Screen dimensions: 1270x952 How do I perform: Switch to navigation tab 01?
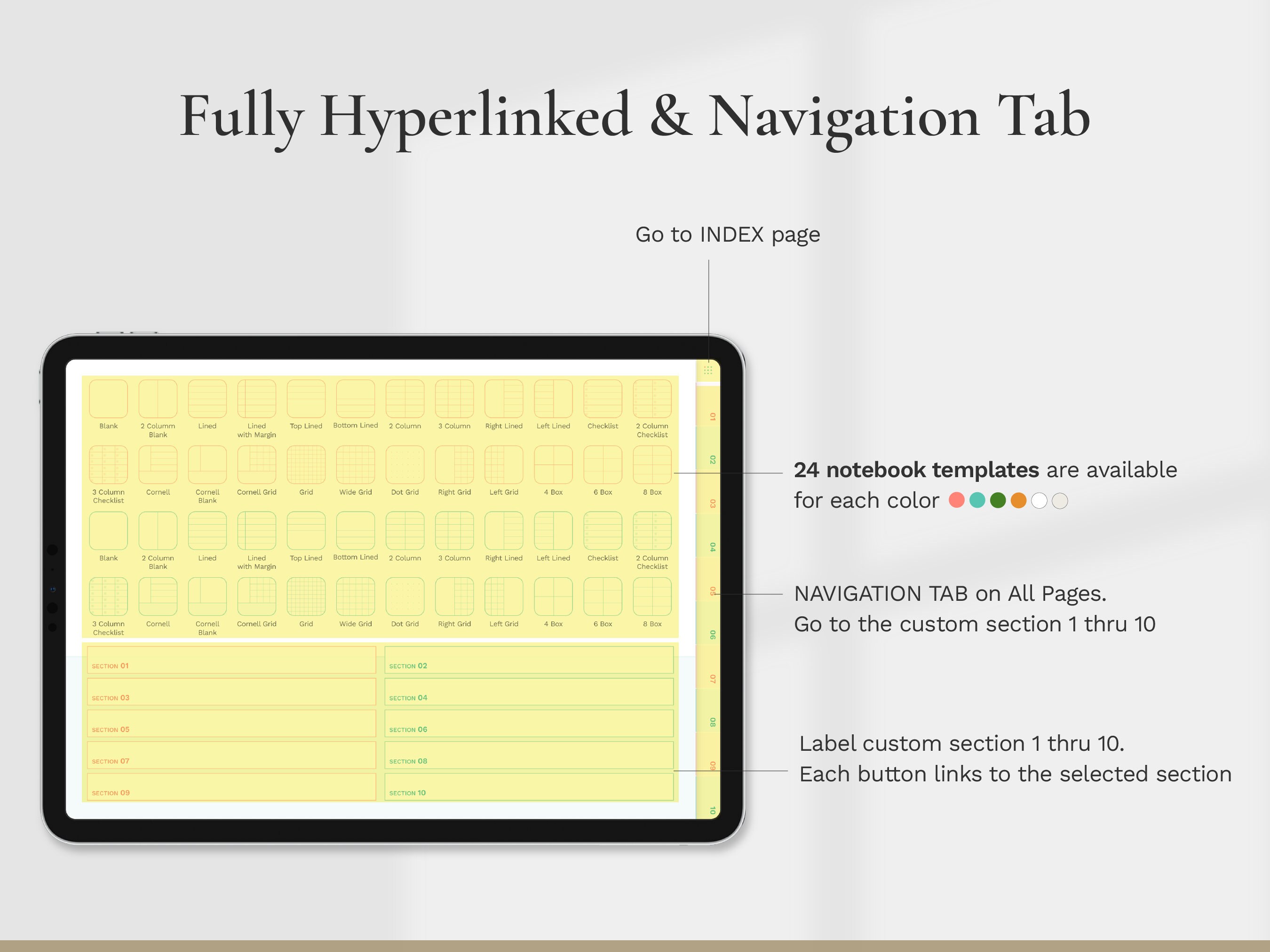pyautogui.click(x=711, y=417)
